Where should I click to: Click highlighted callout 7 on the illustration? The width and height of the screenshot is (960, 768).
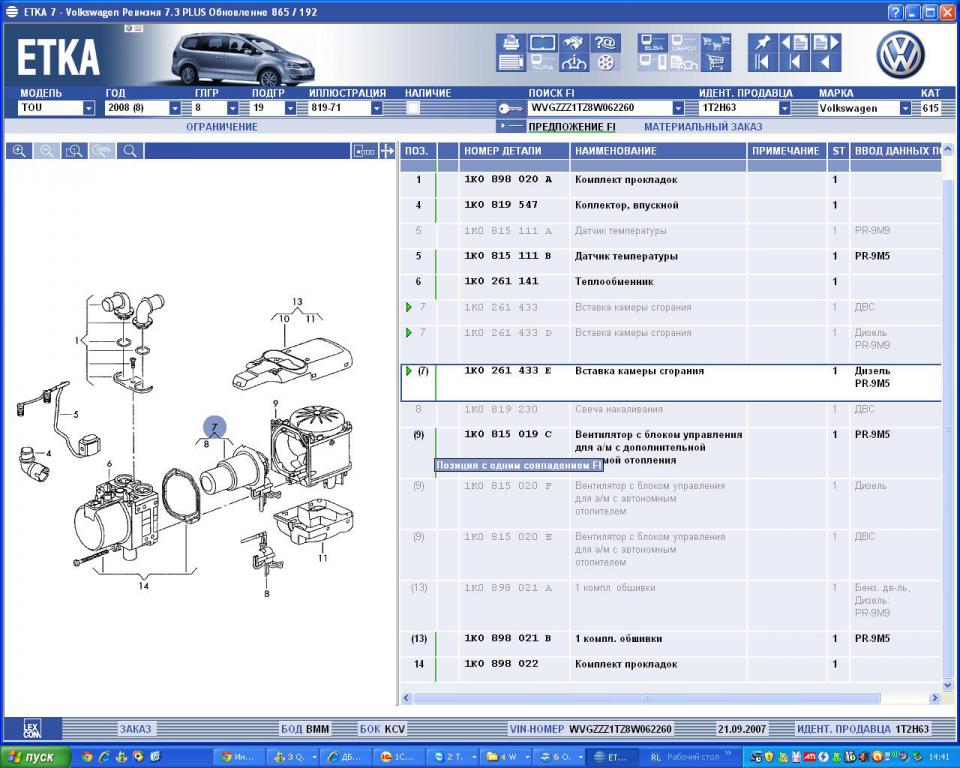[214, 427]
